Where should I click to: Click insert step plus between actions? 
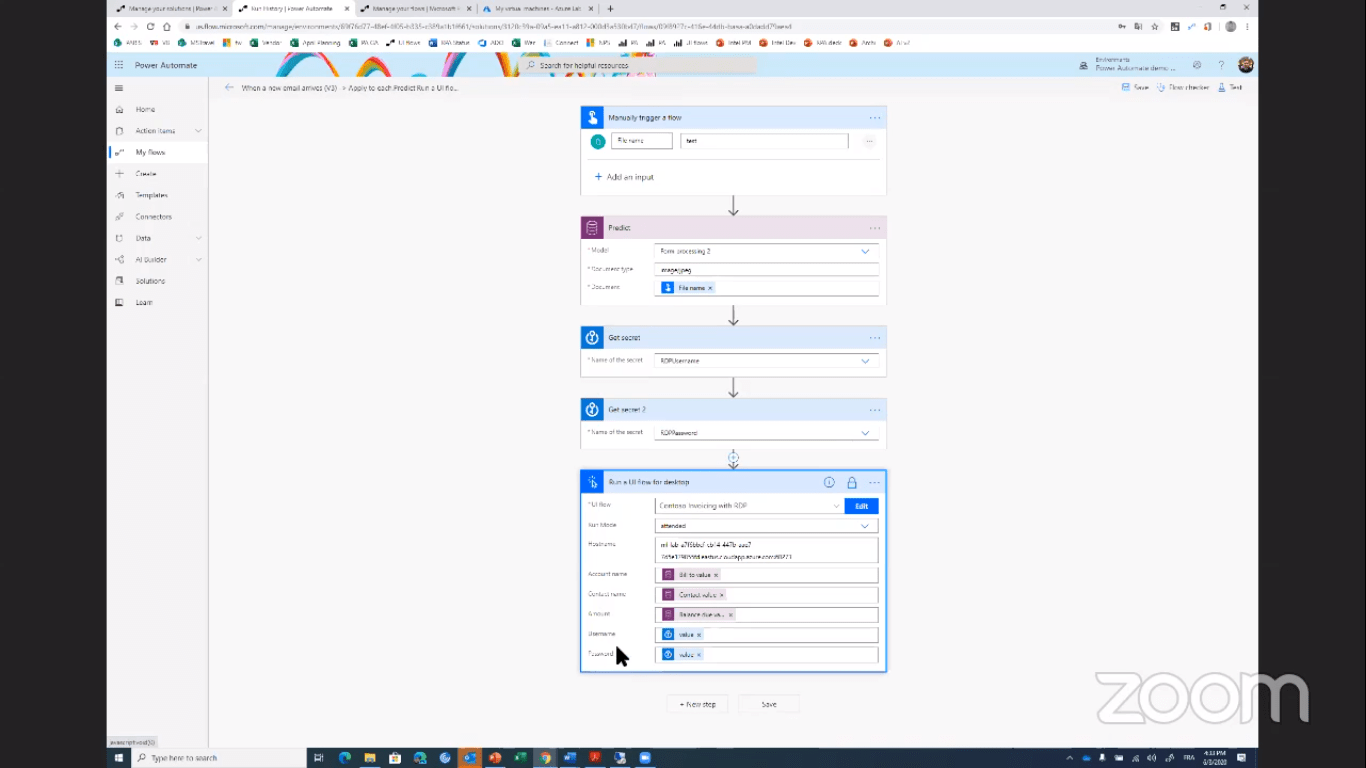(733, 458)
